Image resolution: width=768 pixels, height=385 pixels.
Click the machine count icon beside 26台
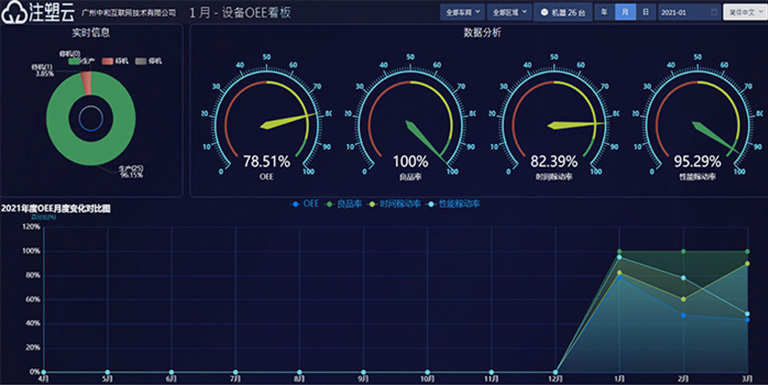pyautogui.click(x=544, y=12)
